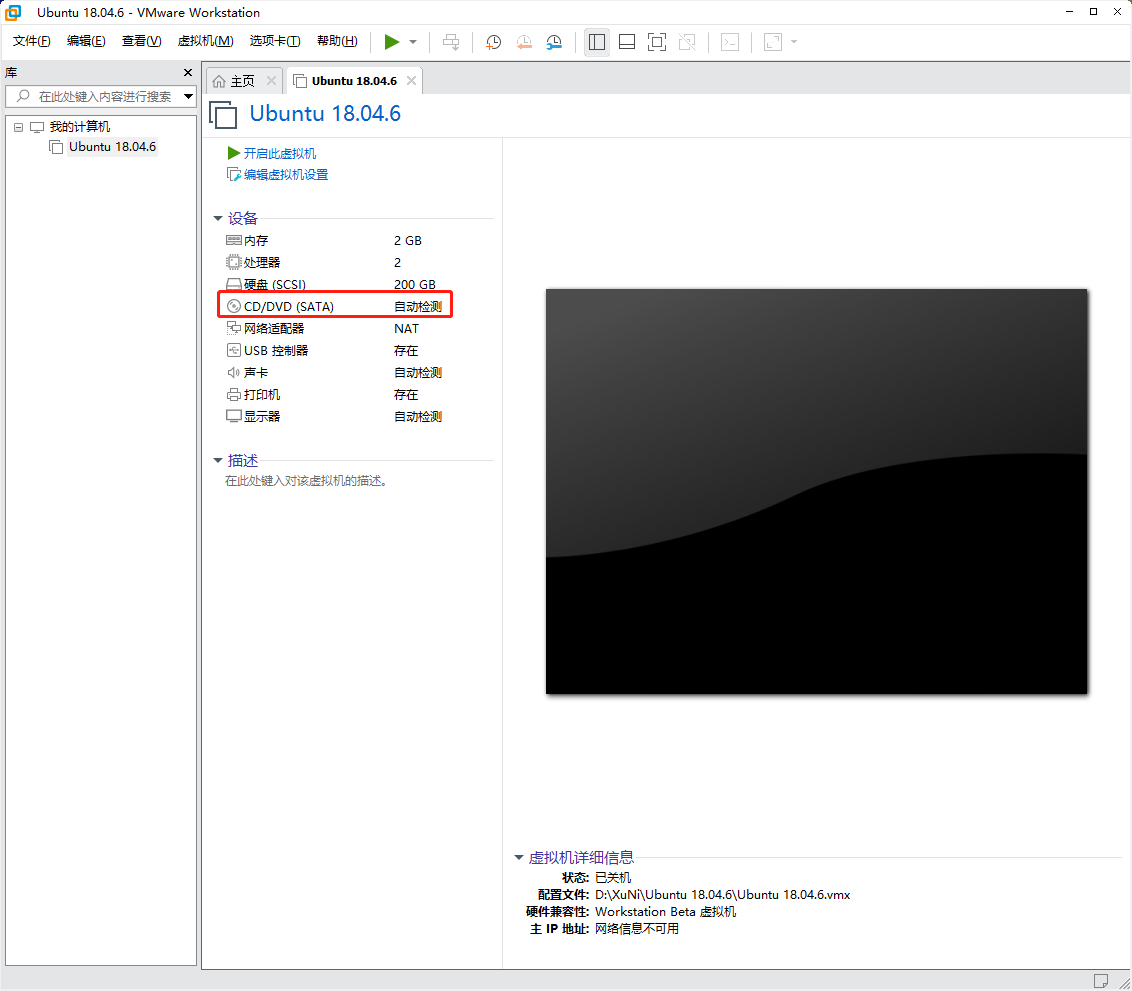The width and height of the screenshot is (1132, 991).
Task: Select 我的计算机 in the library tree
Action: 79,126
